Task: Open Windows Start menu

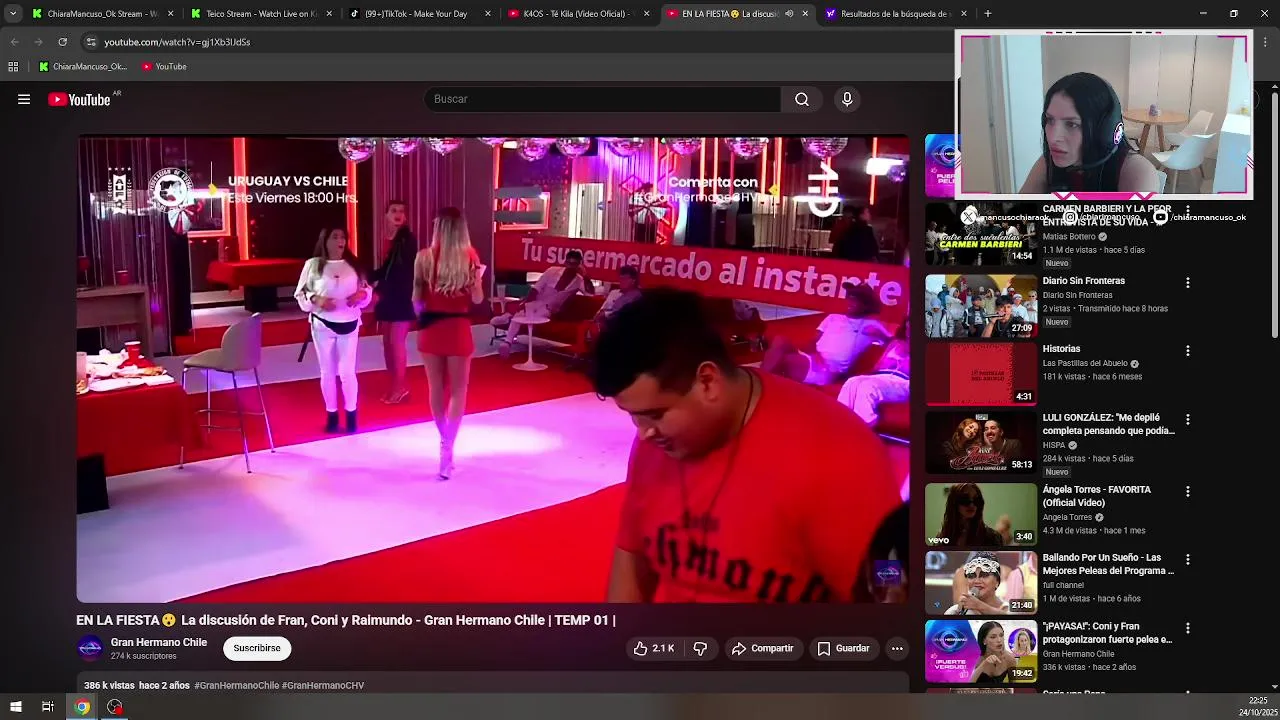Action: 15,707
